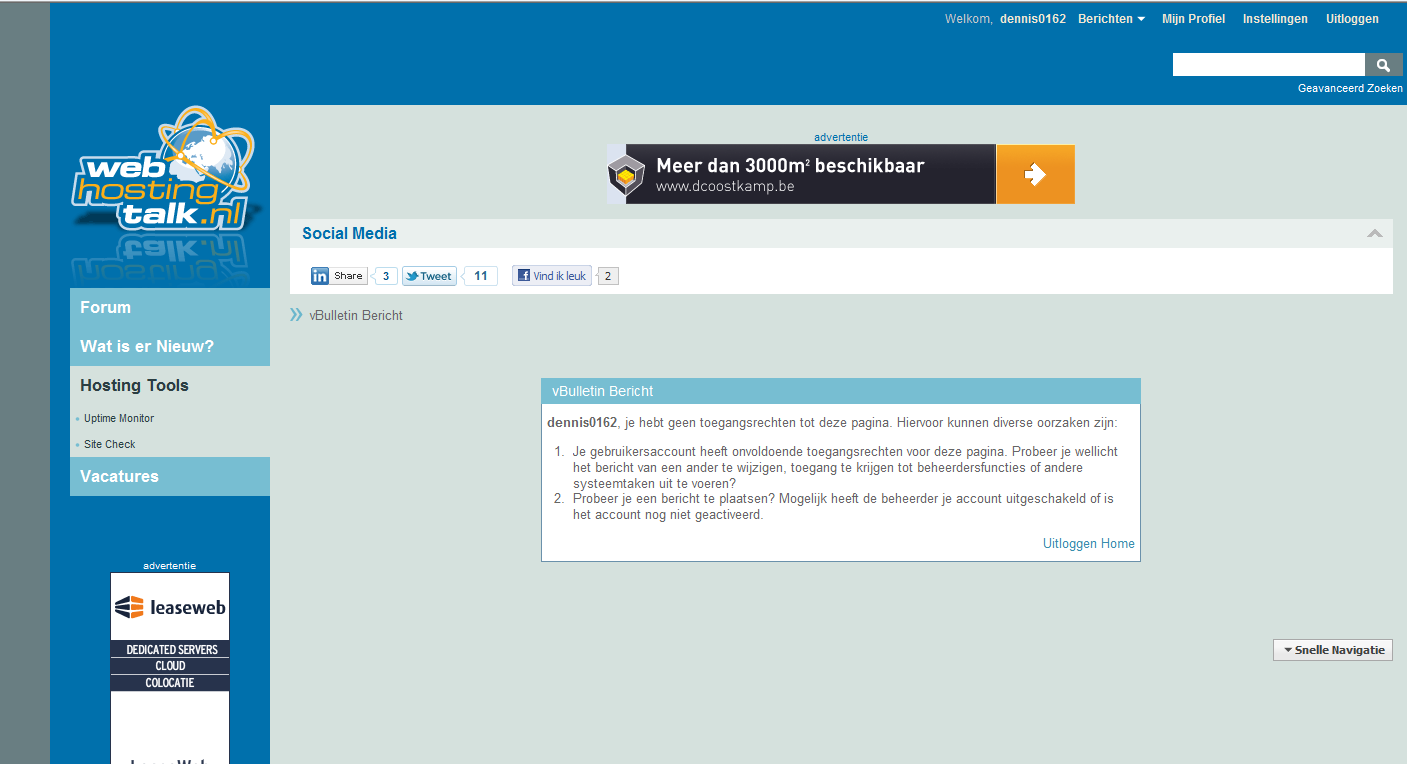The image size is (1407, 764).
Task: Open the Site Check tool link
Action: 109,444
